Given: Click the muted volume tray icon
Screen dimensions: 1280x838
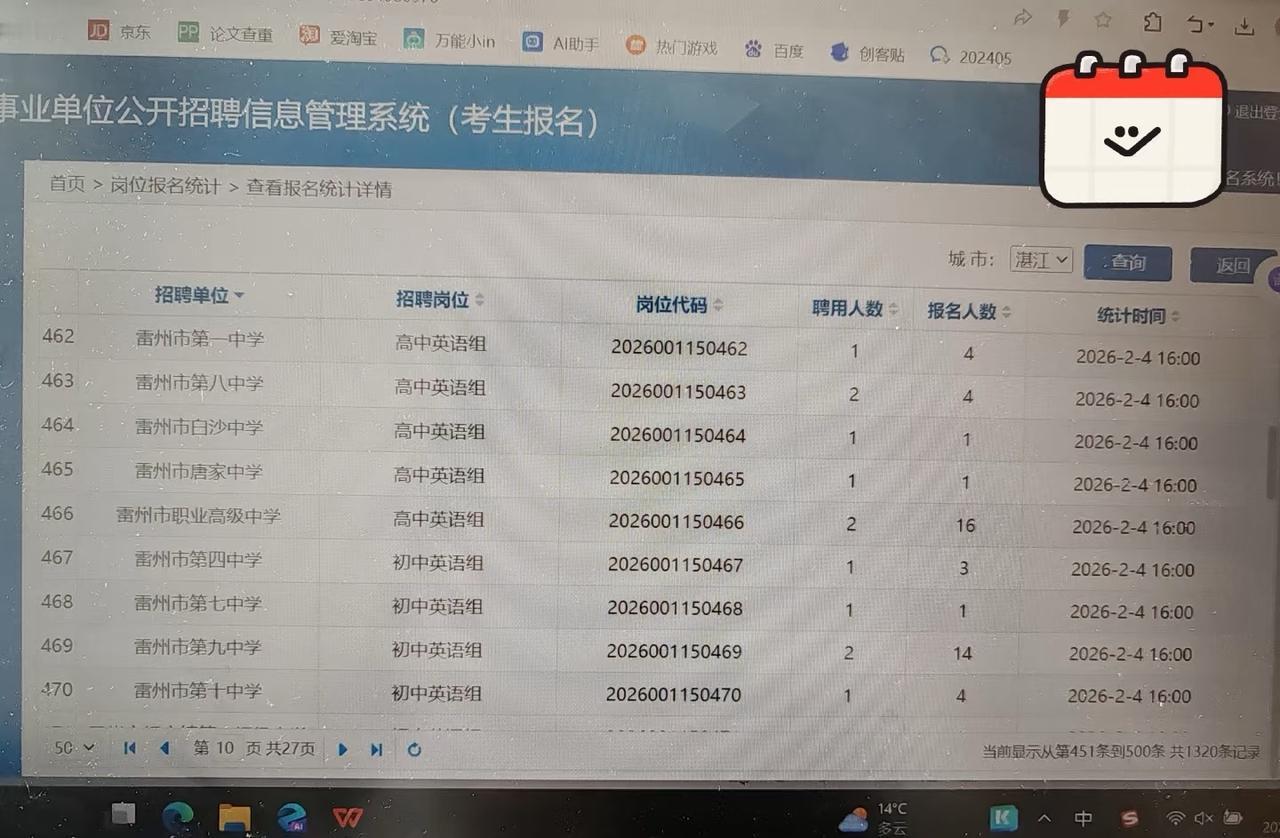Looking at the screenshot, I should click(1204, 818).
